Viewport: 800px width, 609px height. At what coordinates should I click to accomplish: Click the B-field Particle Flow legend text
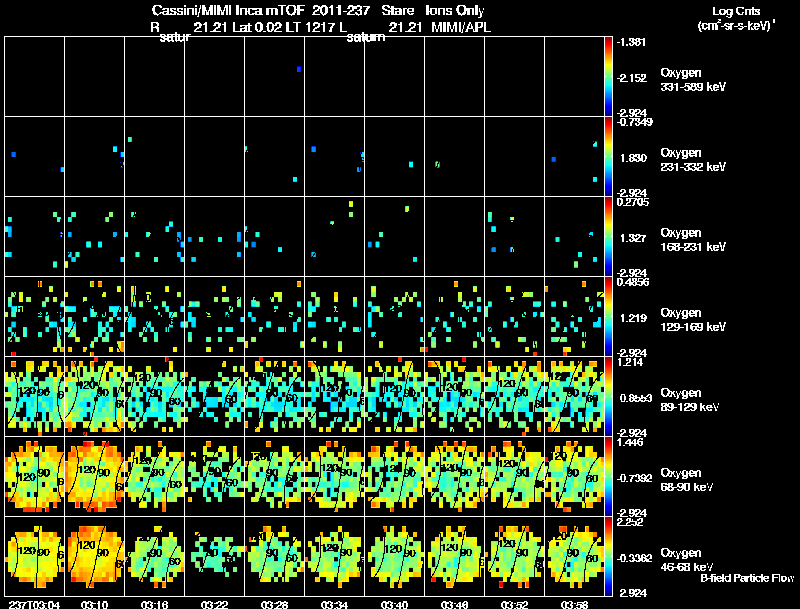click(747, 578)
